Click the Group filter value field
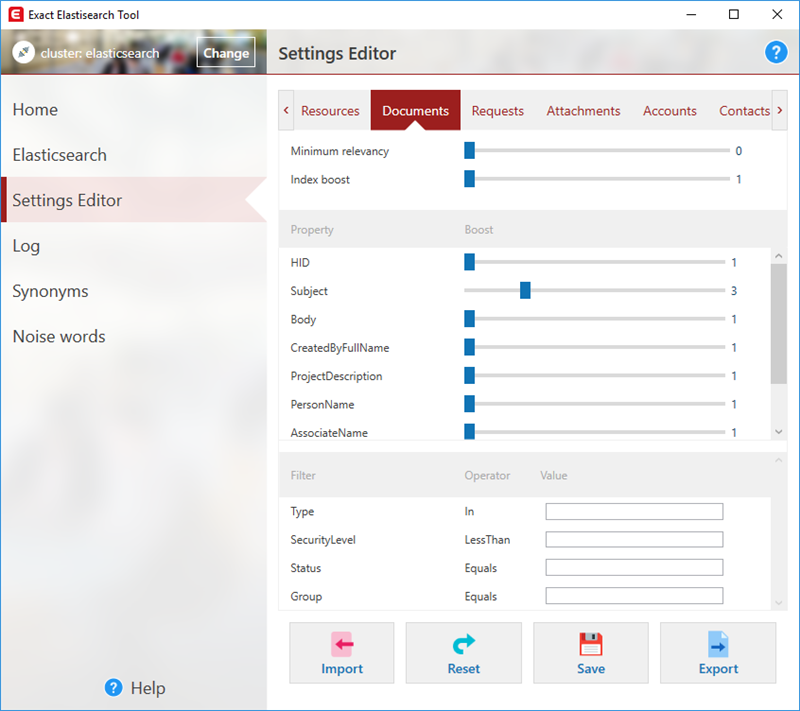Image resolution: width=800 pixels, height=711 pixels. (634, 596)
